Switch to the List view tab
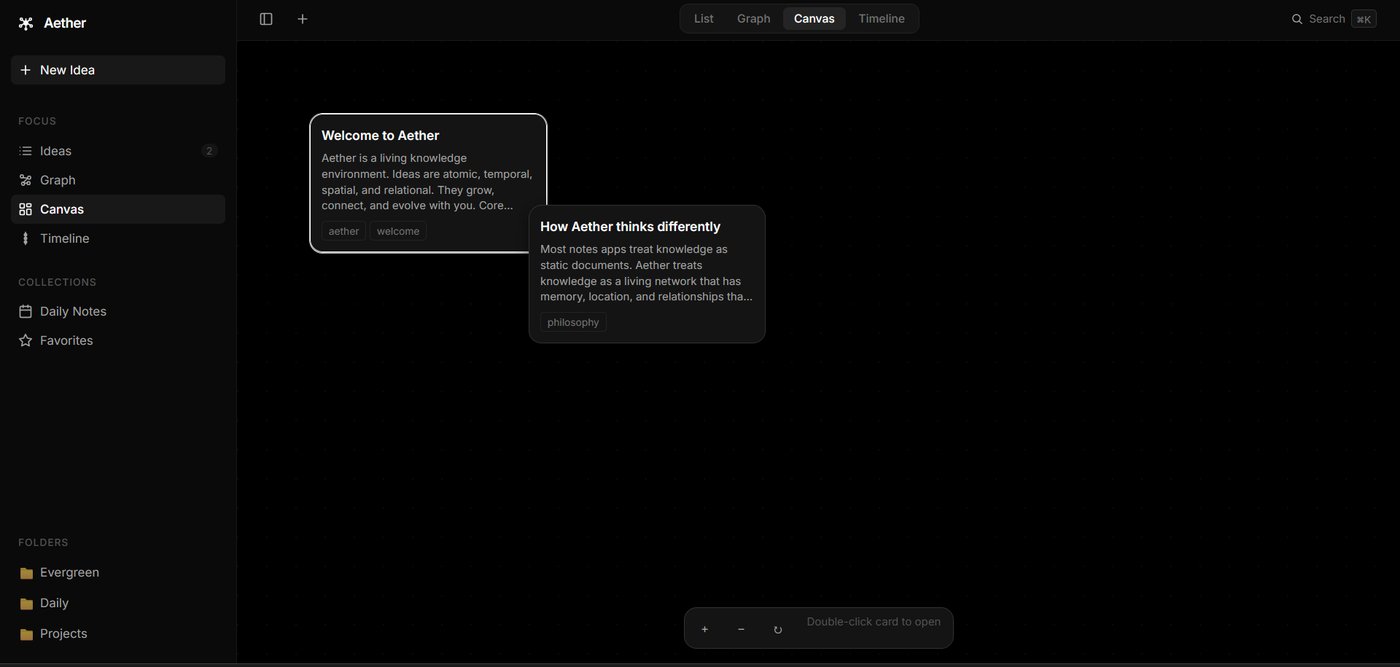This screenshot has height=667, width=1400. point(704,19)
